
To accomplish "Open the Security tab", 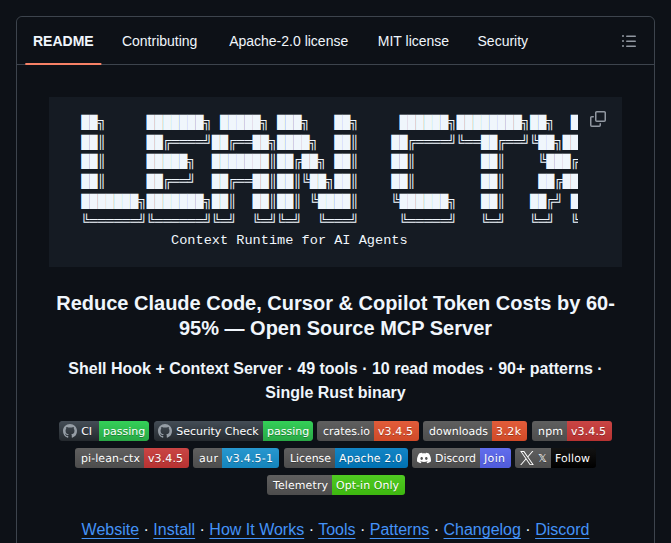I will [502, 41].
